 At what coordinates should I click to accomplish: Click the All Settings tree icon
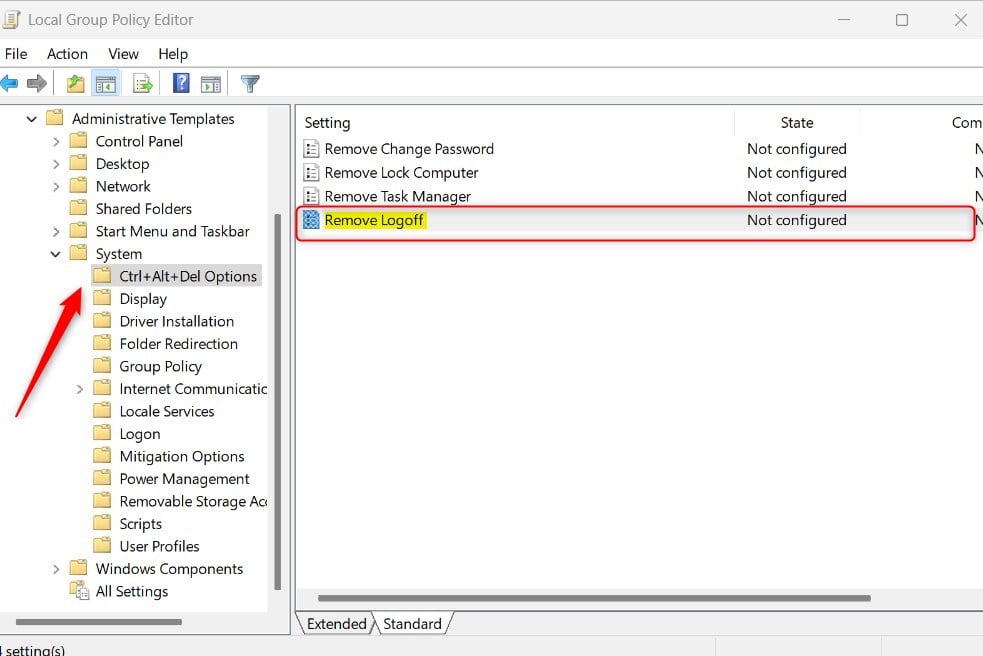coord(79,591)
